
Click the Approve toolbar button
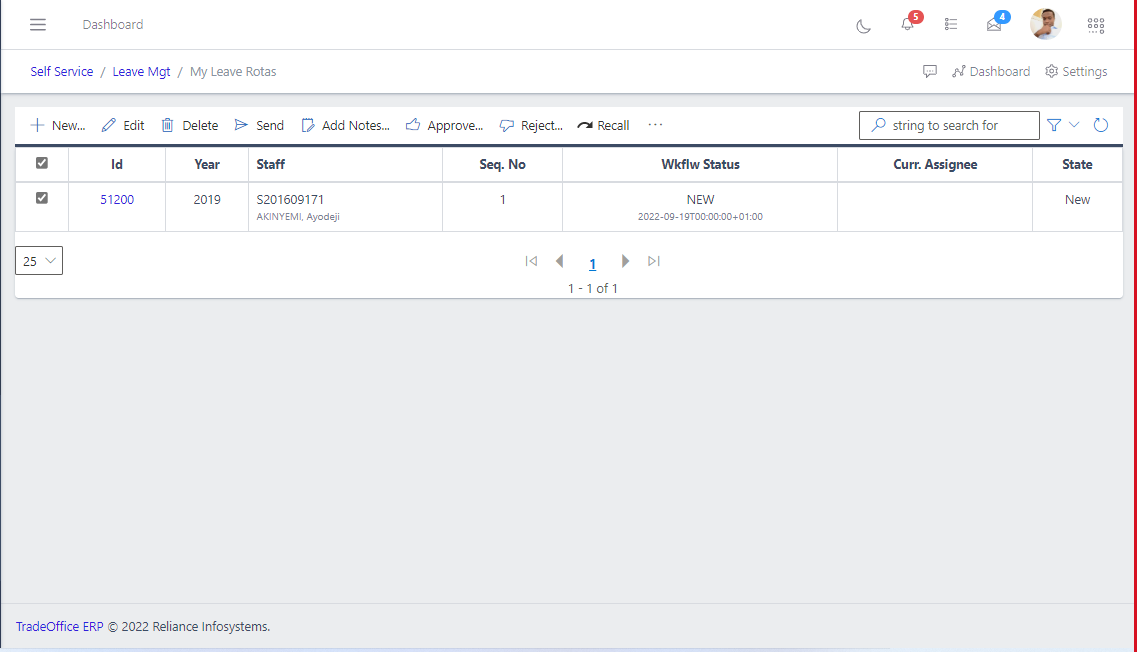click(444, 126)
